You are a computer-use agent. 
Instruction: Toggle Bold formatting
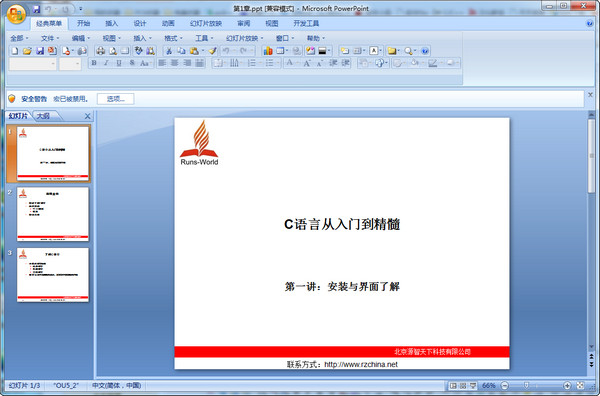[94, 63]
